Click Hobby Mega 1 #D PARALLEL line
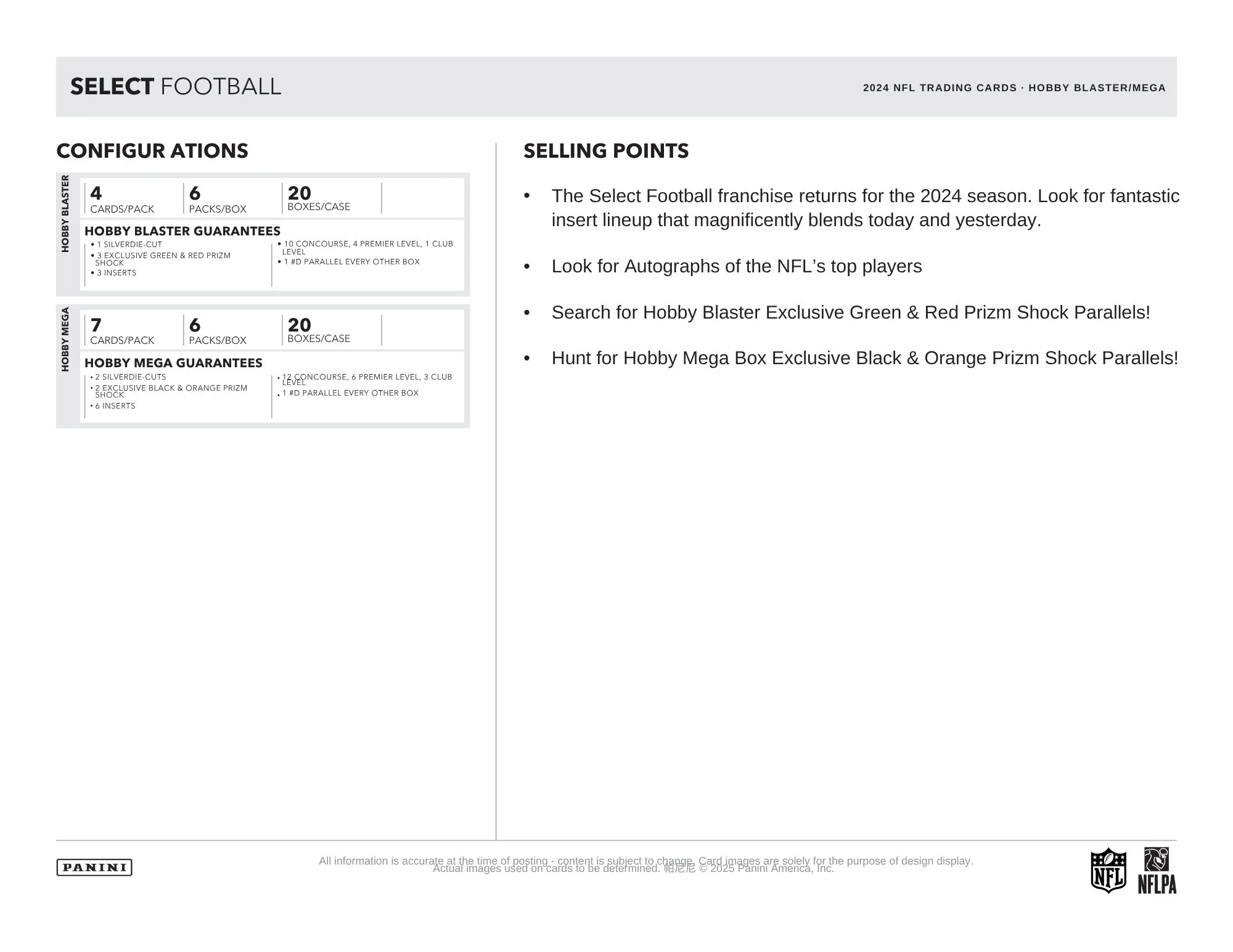This screenshot has width=1233, height=952. (x=348, y=393)
